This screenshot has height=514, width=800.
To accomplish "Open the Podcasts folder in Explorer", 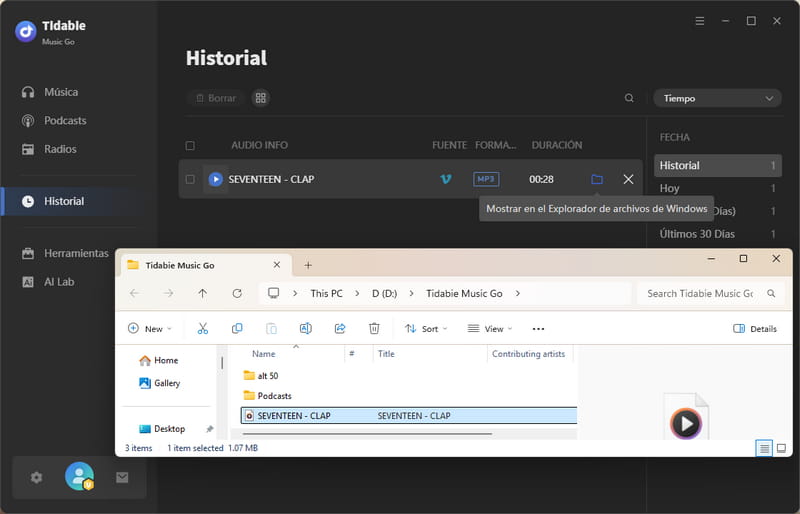I will pyautogui.click(x=274, y=396).
